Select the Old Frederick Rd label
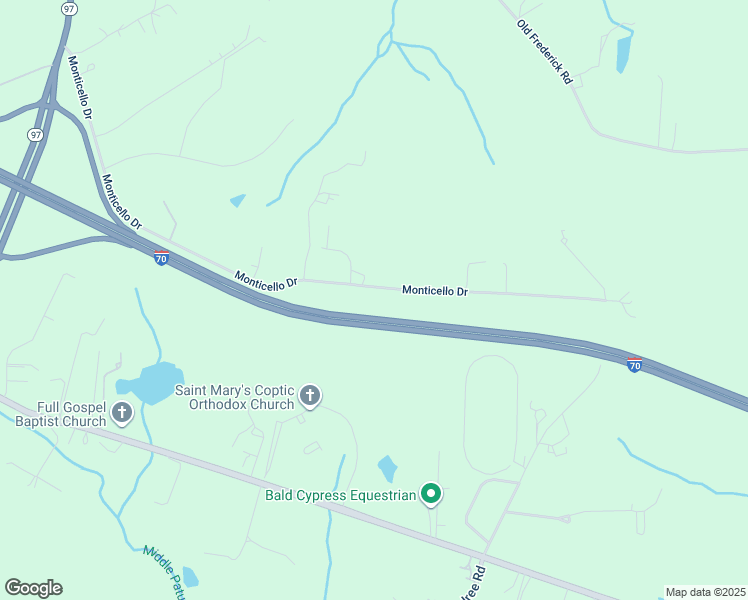748x600 pixels. pos(544,52)
